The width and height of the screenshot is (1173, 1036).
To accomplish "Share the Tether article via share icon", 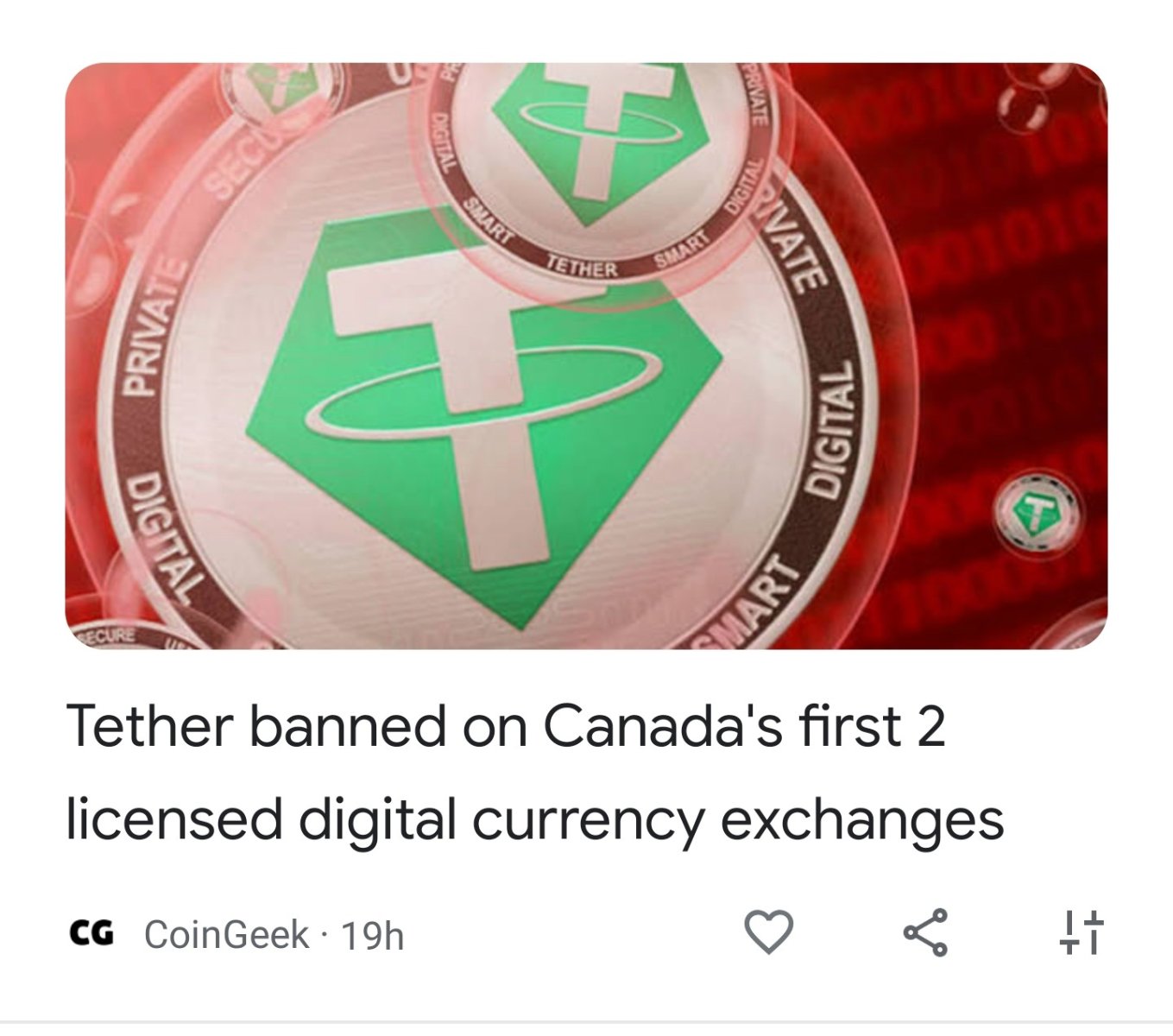I will coord(924,932).
